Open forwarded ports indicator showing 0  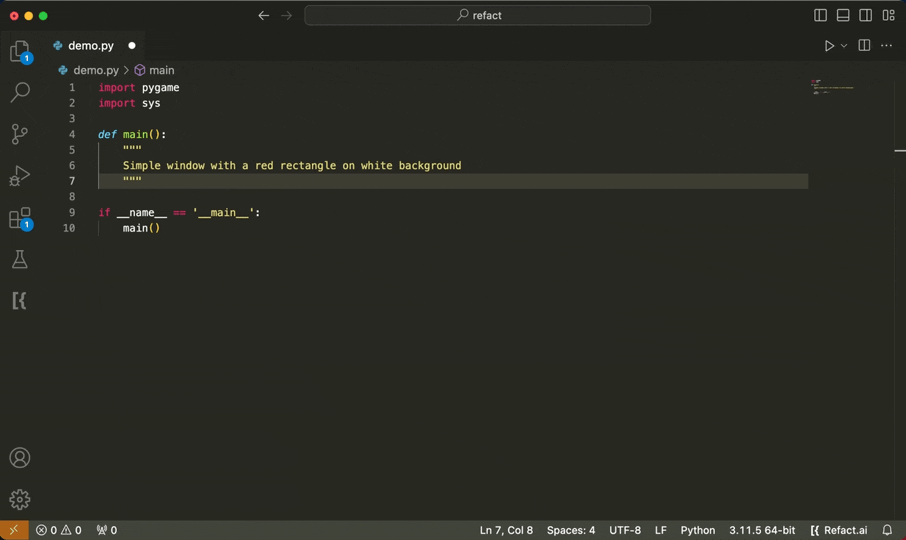[x=107, y=530]
